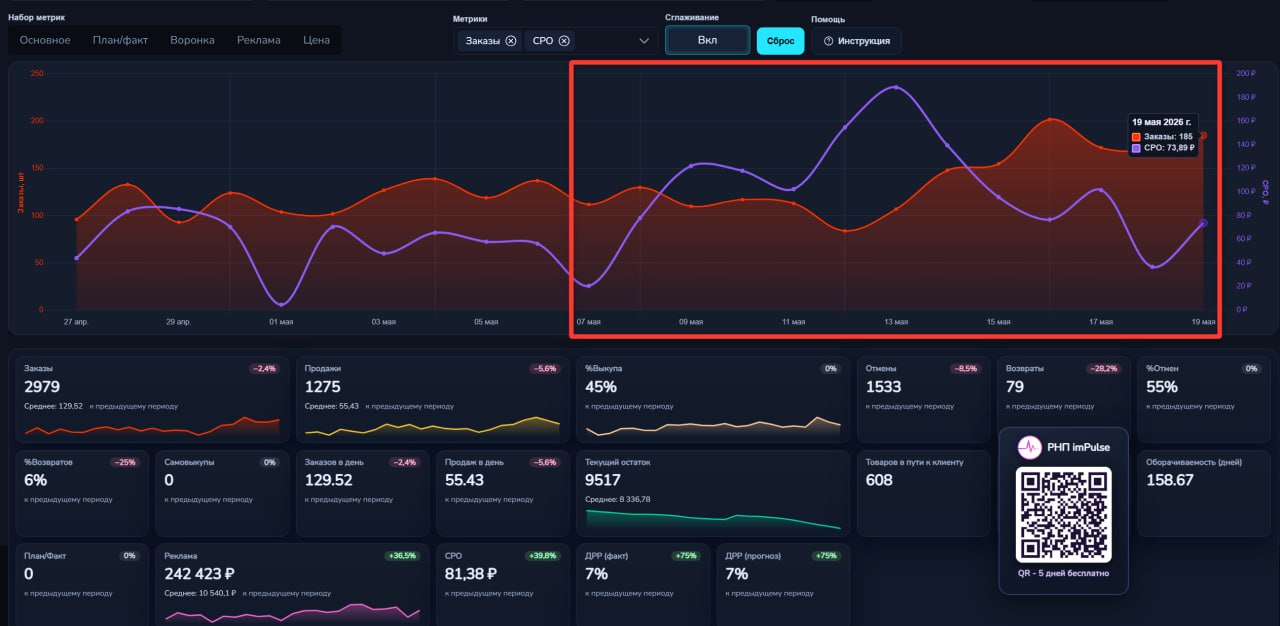Click the −28,2% badge on the Возвраты card
Image resolution: width=1280 pixels, height=626 pixels.
tap(1103, 368)
